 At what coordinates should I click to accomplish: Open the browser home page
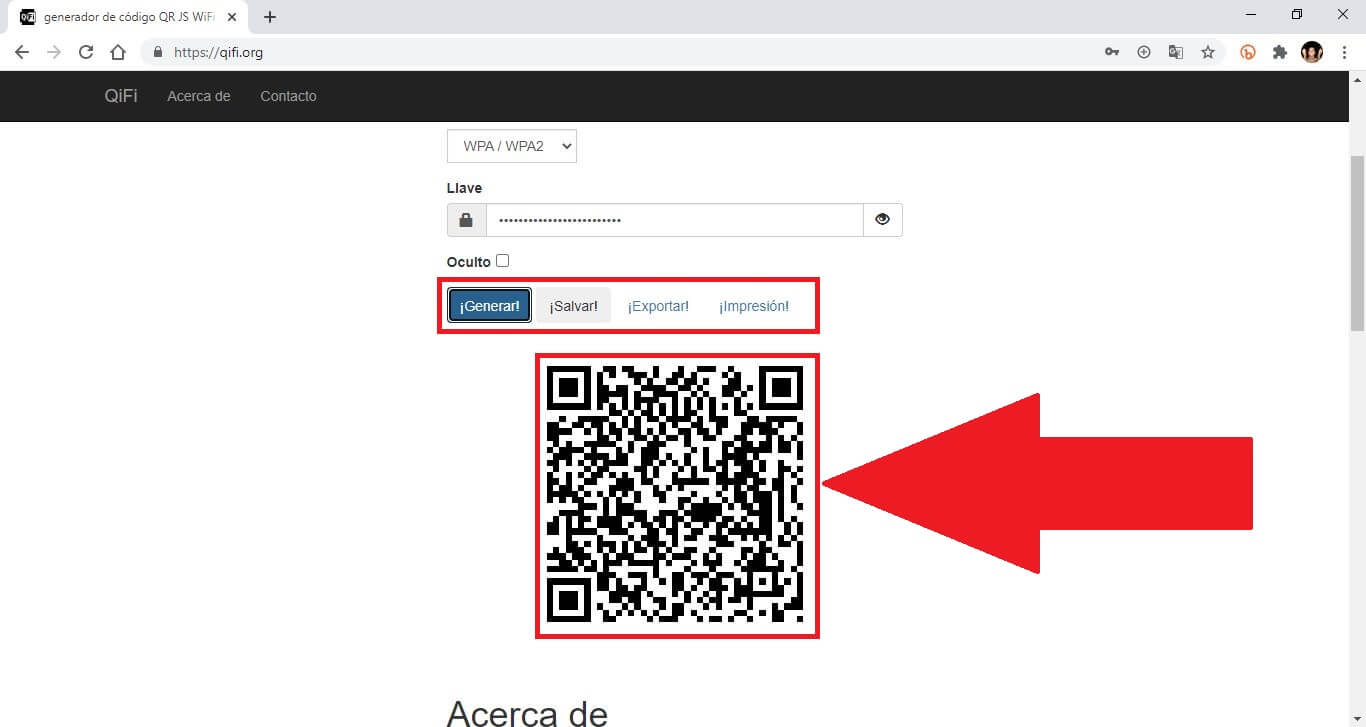118,52
